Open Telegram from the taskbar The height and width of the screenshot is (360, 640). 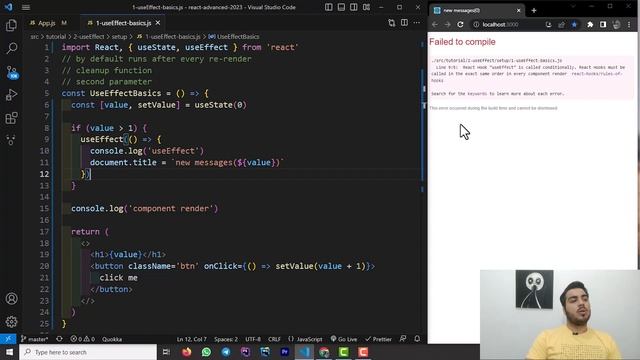[x=226, y=352]
